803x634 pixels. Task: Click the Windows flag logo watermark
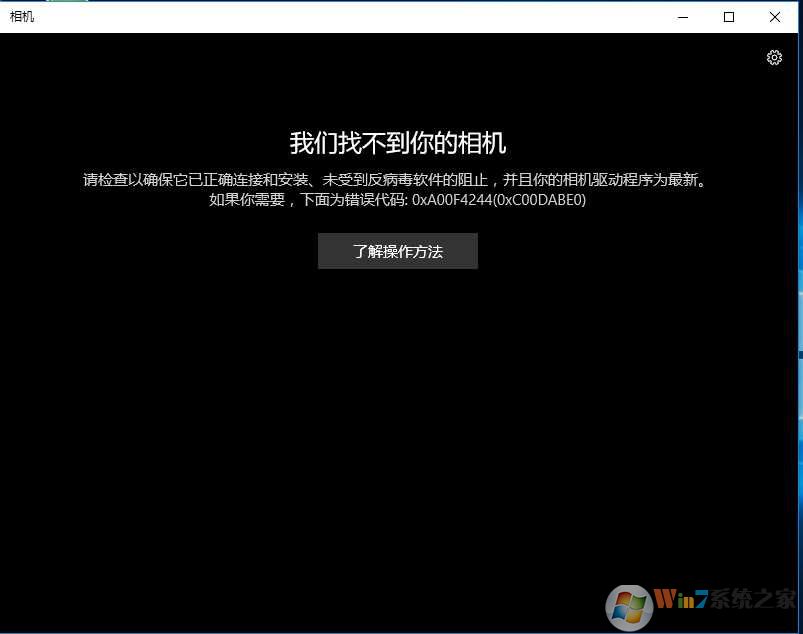(x=629, y=607)
